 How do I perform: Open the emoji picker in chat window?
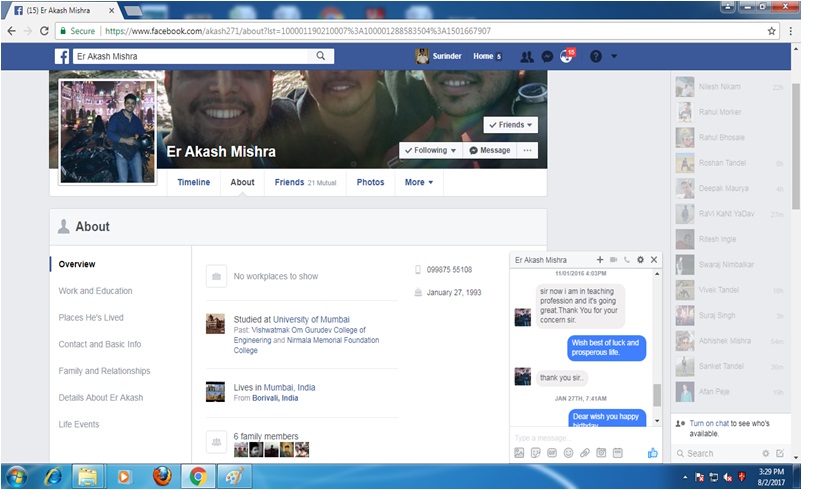[568, 453]
